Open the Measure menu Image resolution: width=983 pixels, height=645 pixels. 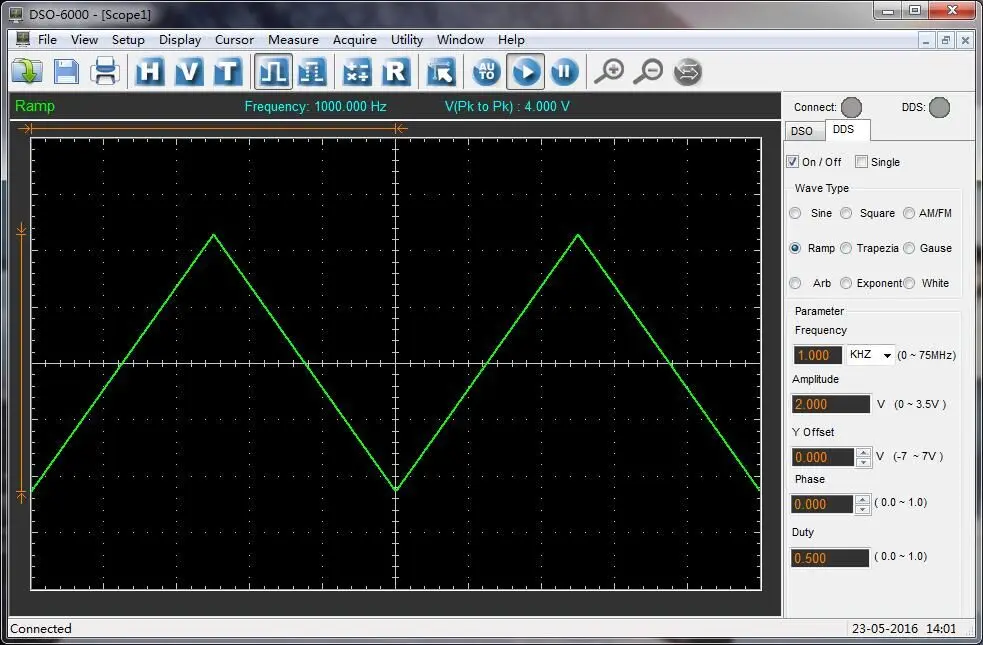(293, 40)
